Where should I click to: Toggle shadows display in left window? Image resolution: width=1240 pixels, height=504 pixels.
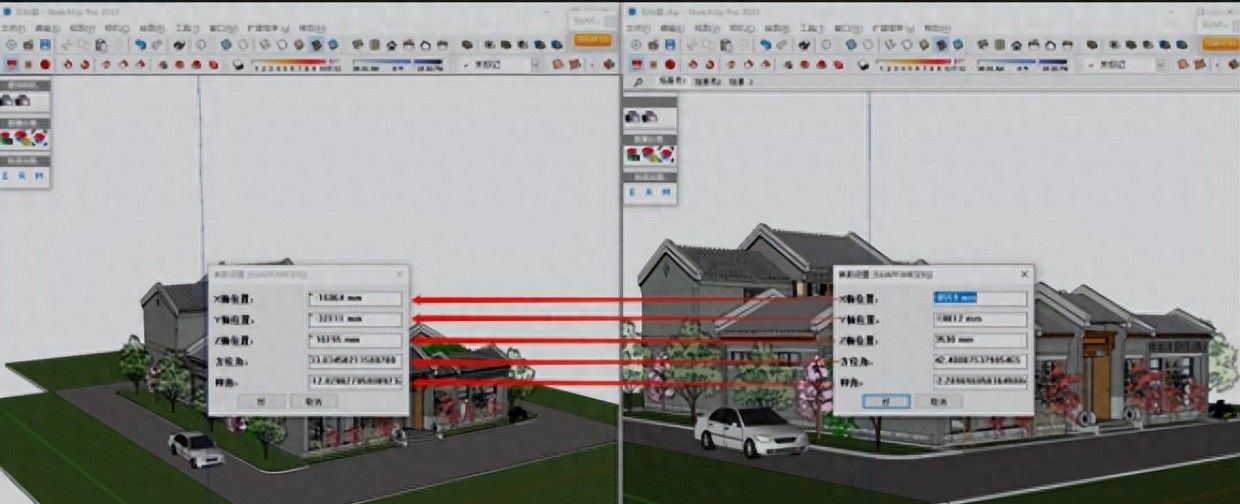[239, 65]
